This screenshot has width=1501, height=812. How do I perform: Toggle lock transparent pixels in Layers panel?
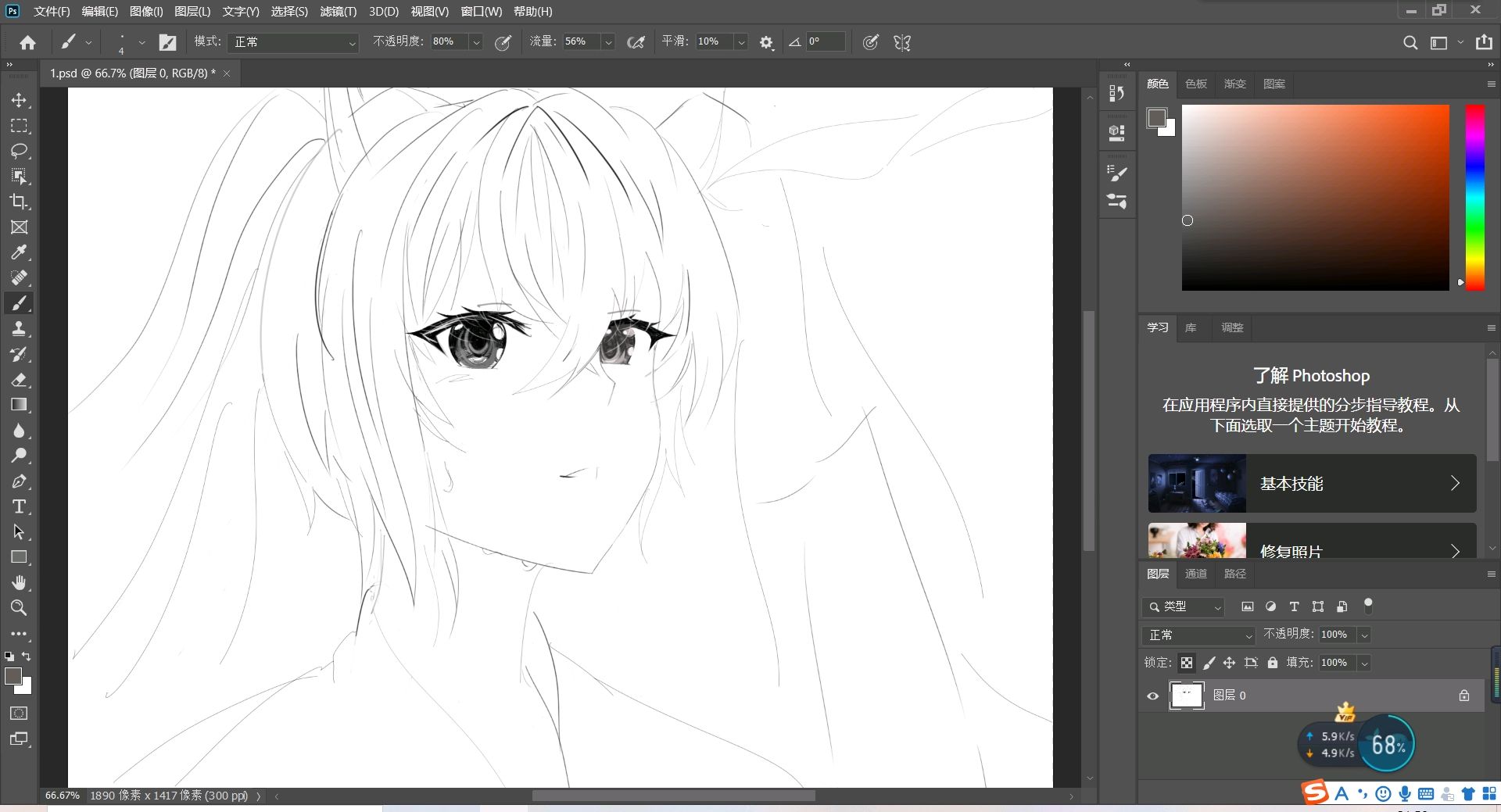pyautogui.click(x=1187, y=663)
